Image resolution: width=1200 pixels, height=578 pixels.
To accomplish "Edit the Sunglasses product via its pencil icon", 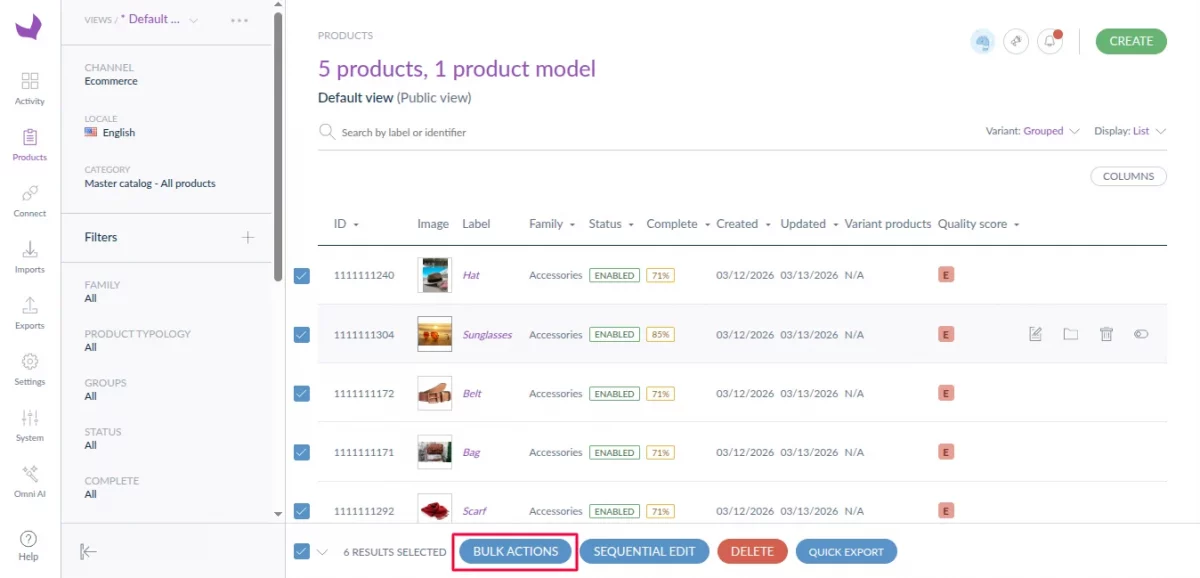I will point(1036,334).
